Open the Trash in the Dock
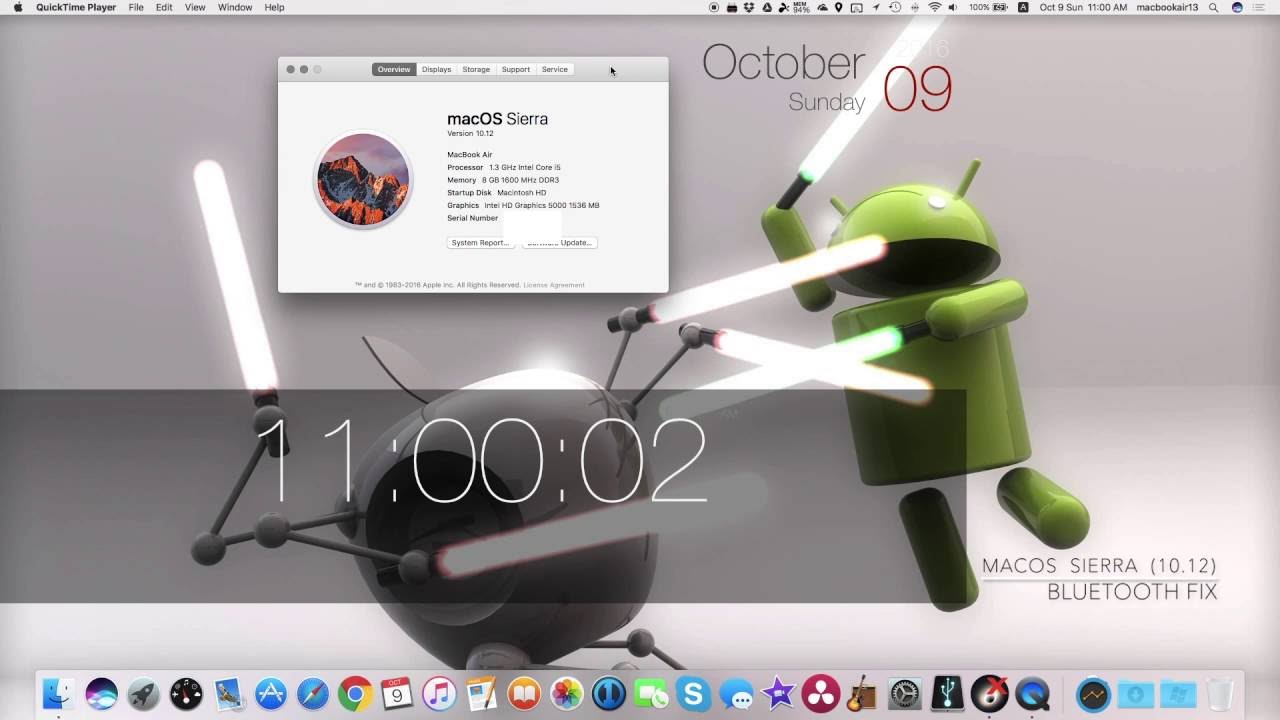 coord(1220,694)
